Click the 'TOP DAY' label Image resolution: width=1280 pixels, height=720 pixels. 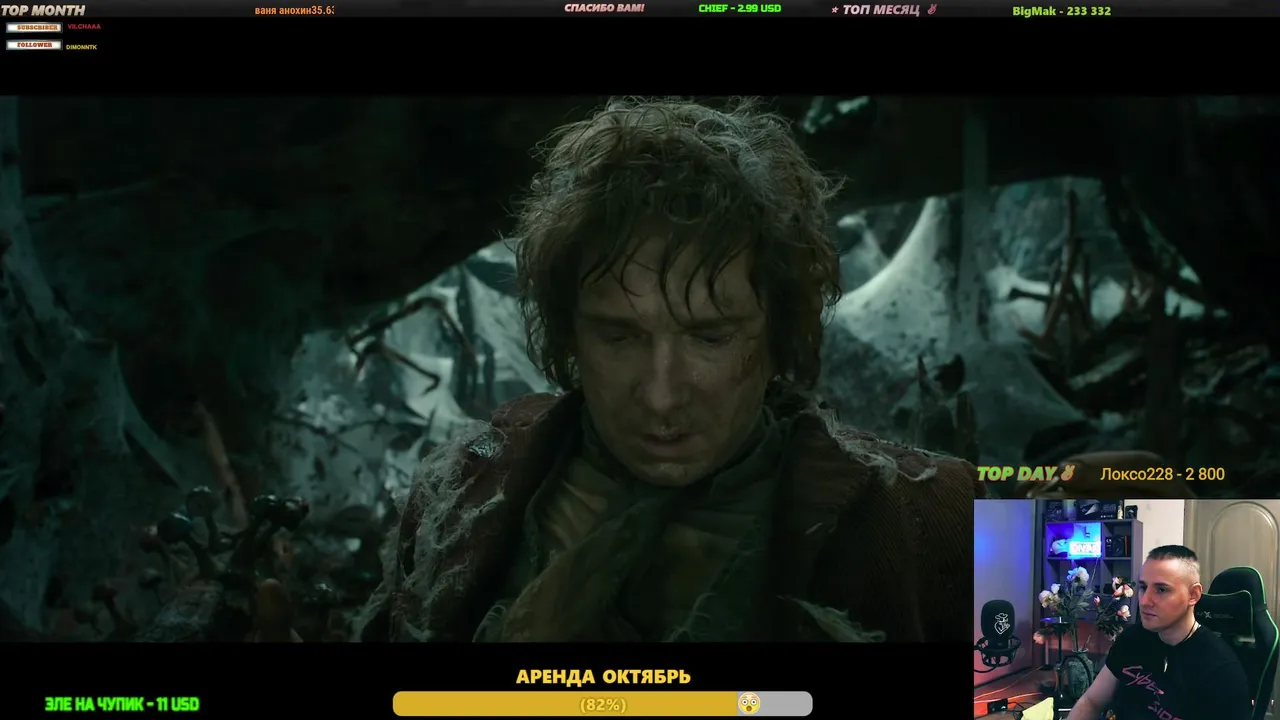click(1016, 474)
